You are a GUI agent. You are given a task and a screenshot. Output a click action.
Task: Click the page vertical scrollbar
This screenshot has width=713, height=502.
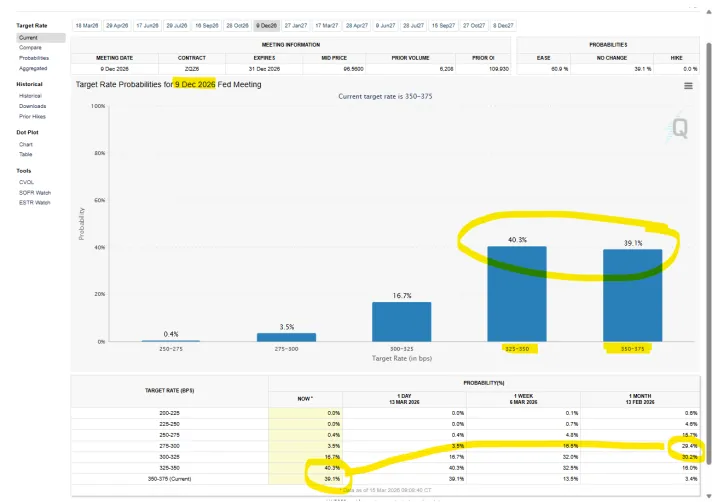point(708,255)
